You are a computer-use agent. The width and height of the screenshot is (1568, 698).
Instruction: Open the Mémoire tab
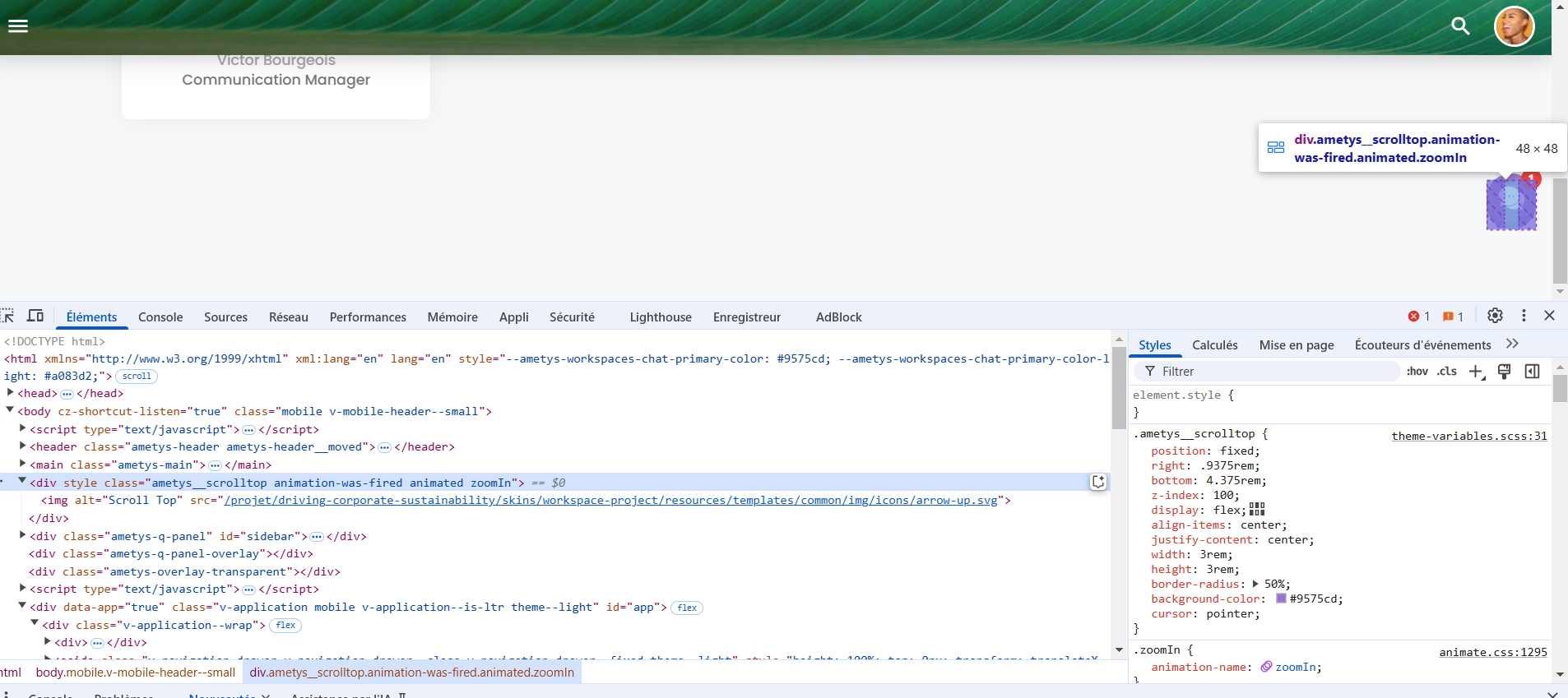pos(452,317)
